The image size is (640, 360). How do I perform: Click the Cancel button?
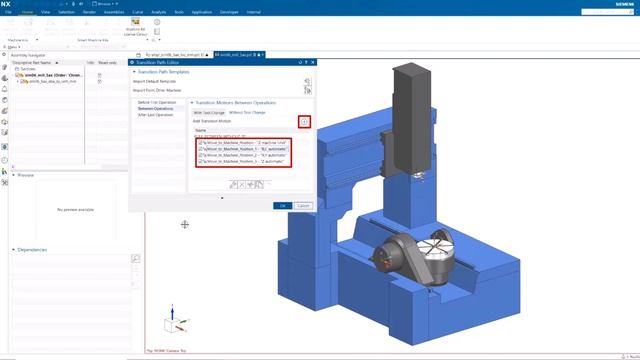303,206
